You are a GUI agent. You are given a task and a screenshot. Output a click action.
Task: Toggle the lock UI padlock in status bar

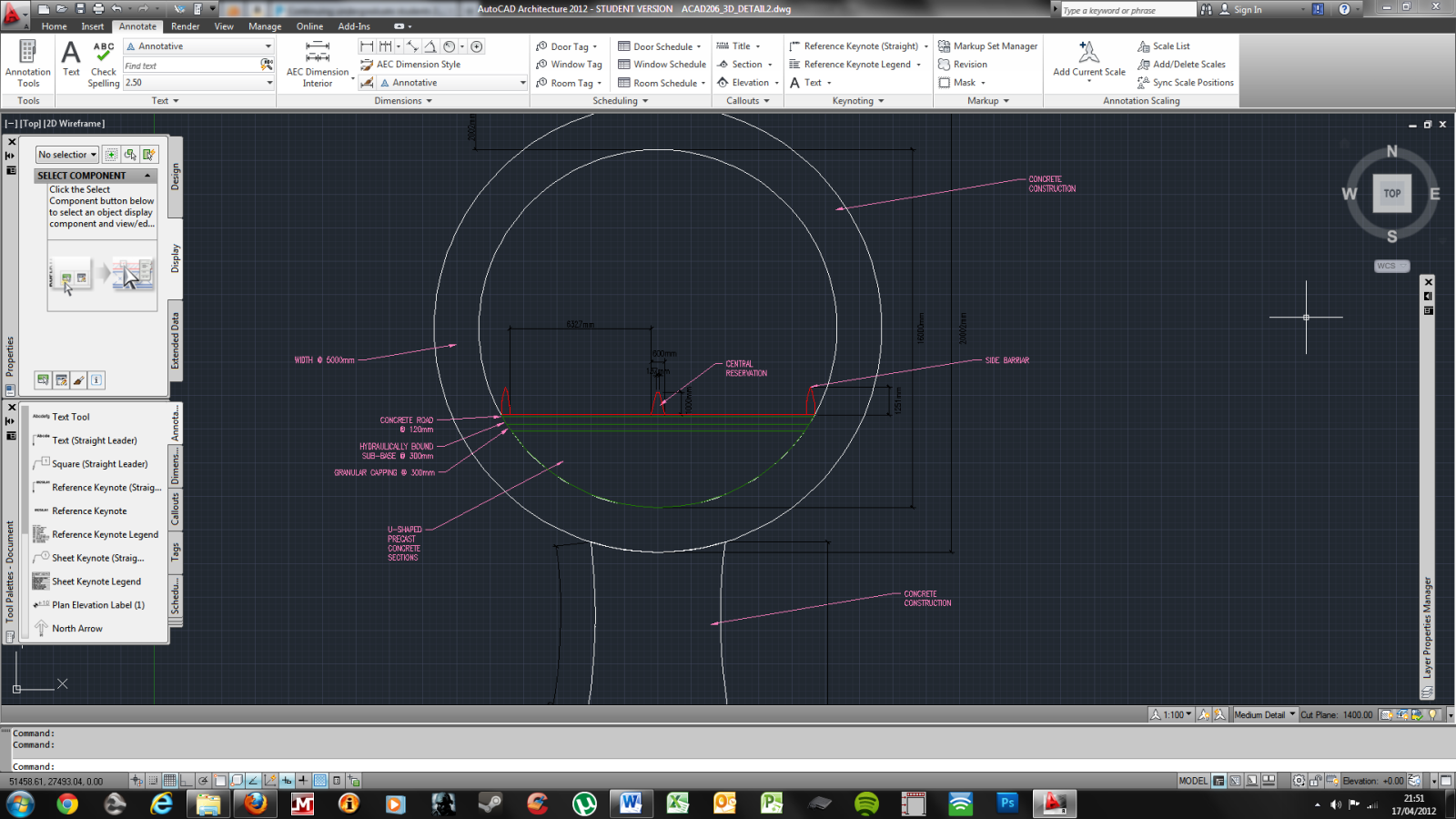pos(1316,781)
